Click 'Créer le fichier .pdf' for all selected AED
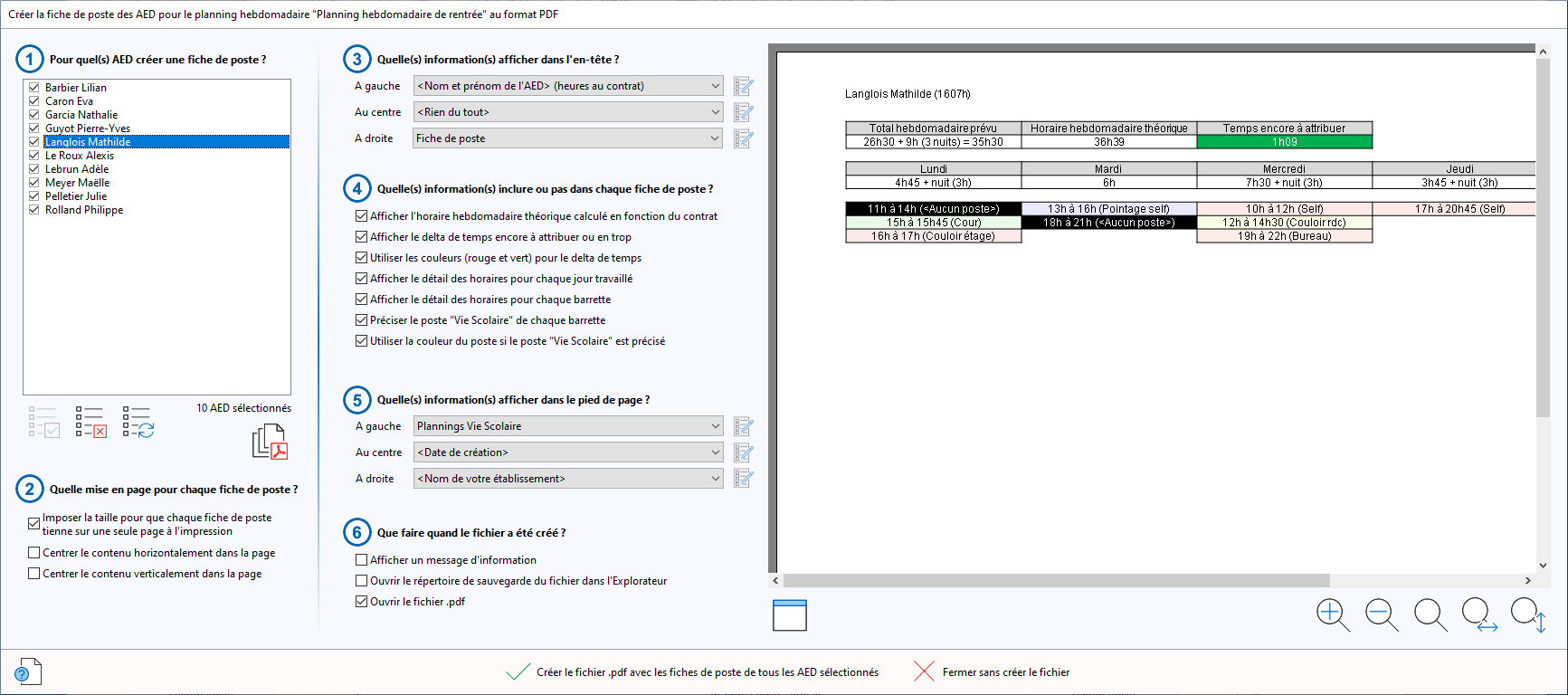 pyautogui.click(x=707, y=672)
